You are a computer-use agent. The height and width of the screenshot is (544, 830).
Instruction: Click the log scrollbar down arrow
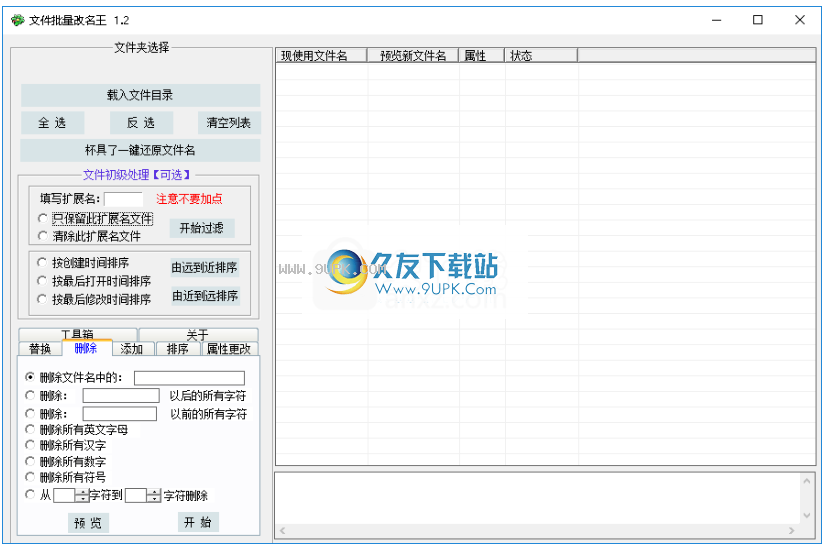807,515
